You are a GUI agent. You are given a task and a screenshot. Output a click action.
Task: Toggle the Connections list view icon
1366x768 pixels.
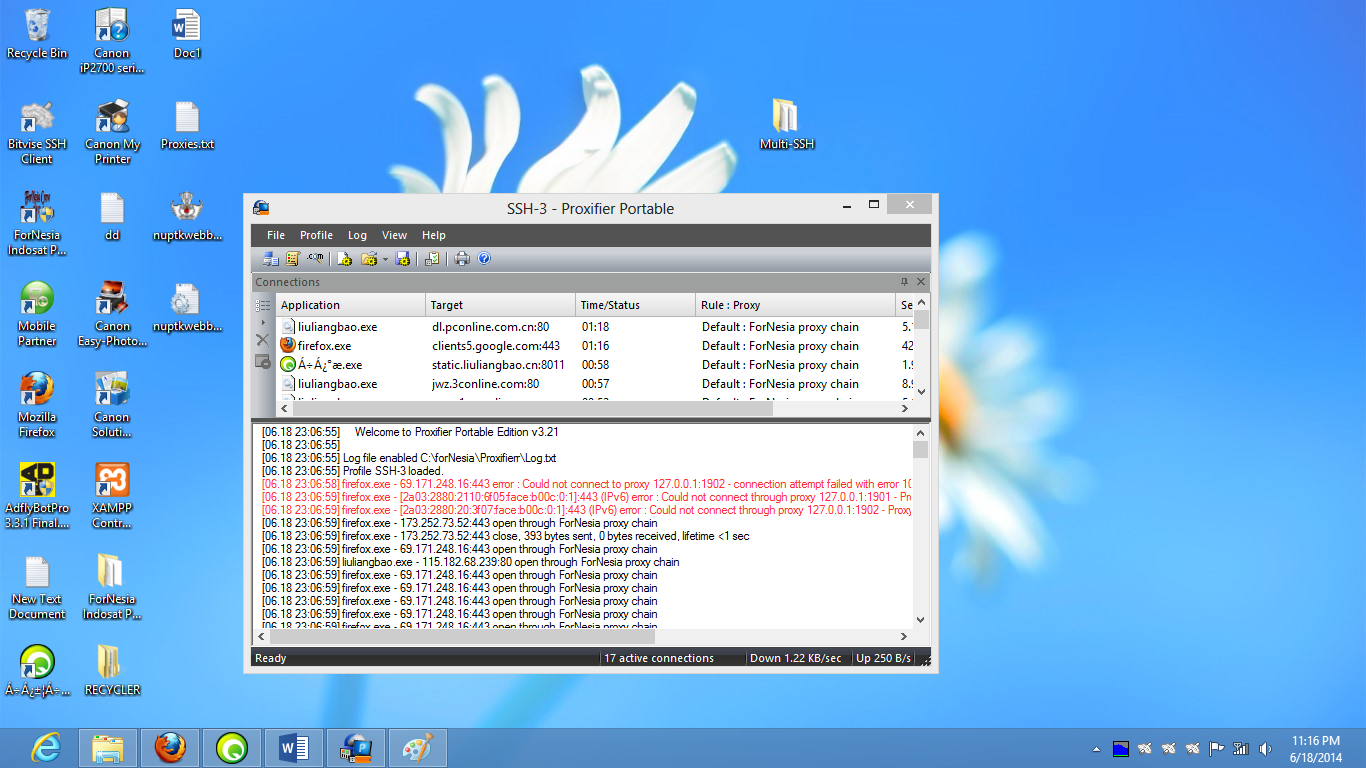[x=263, y=305]
